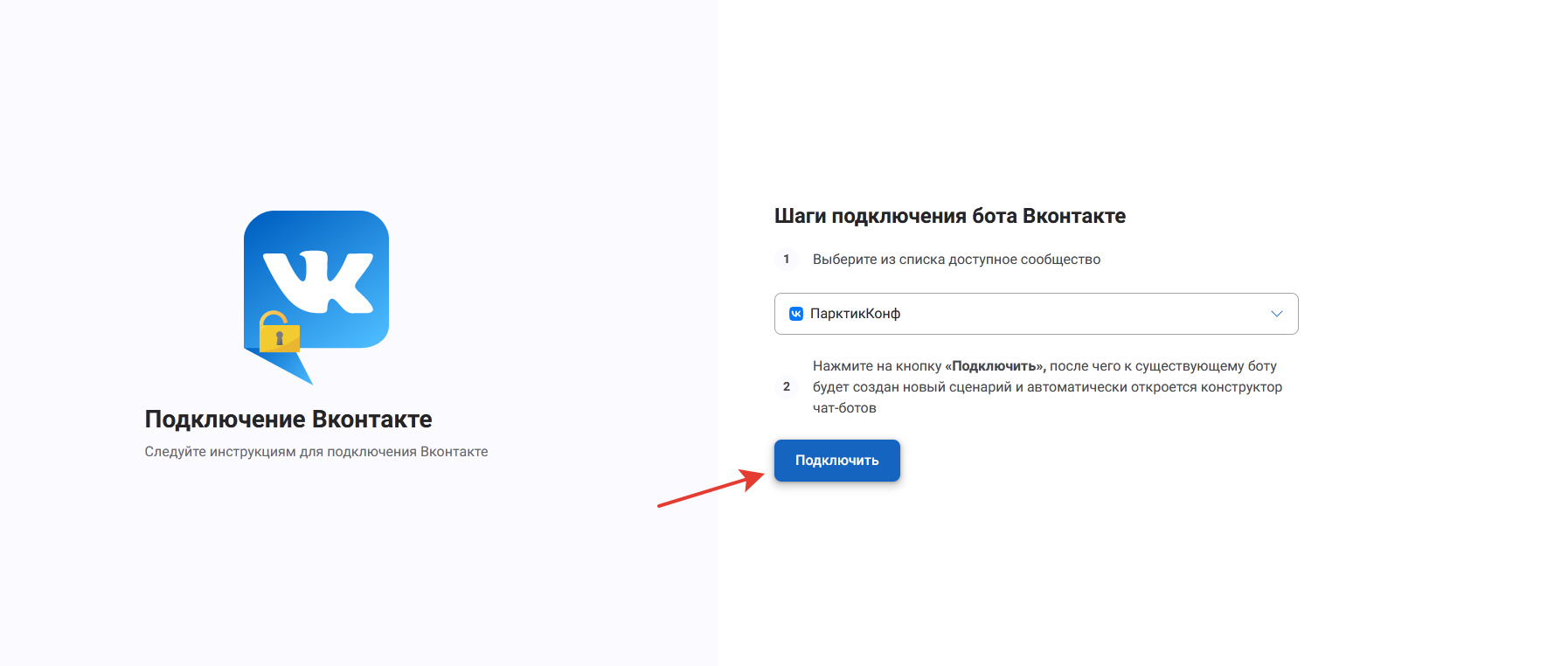Click the subtitle Следуйте инструкциям для подключения

click(316, 452)
